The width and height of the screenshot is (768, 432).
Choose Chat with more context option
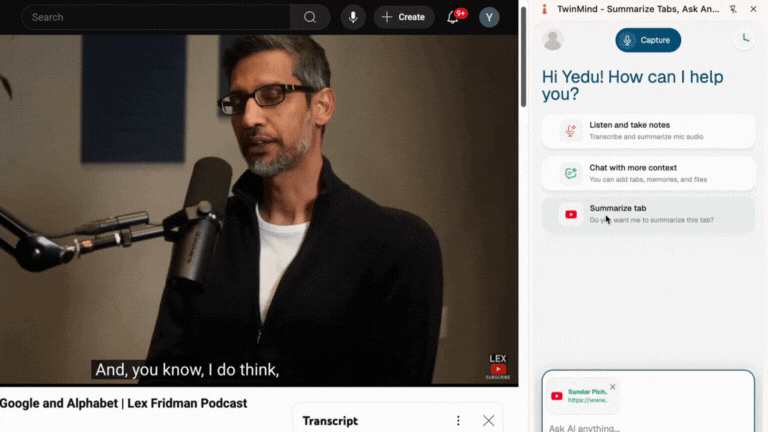(x=648, y=173)
